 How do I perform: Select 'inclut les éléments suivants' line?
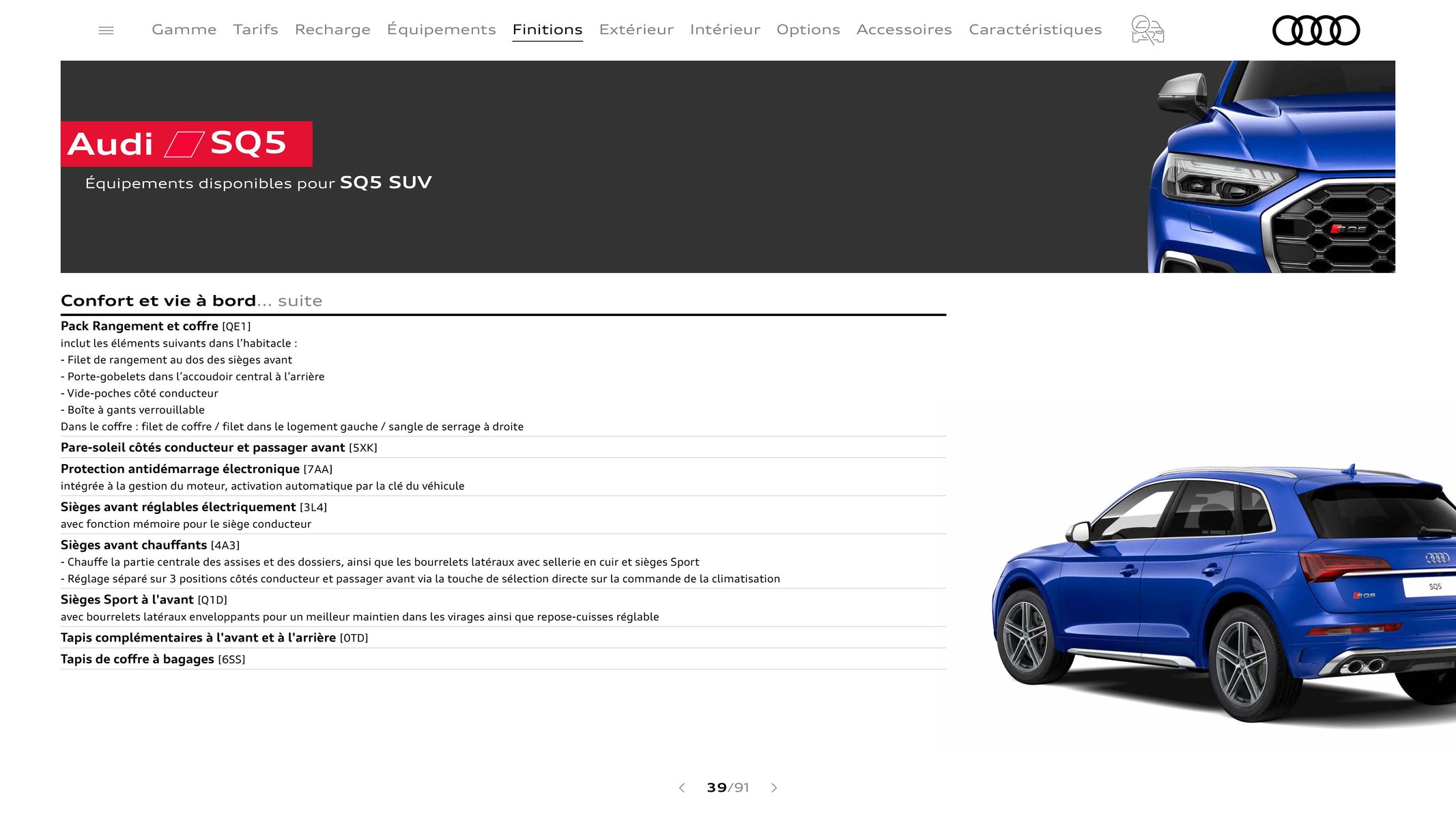click(179, 343)
